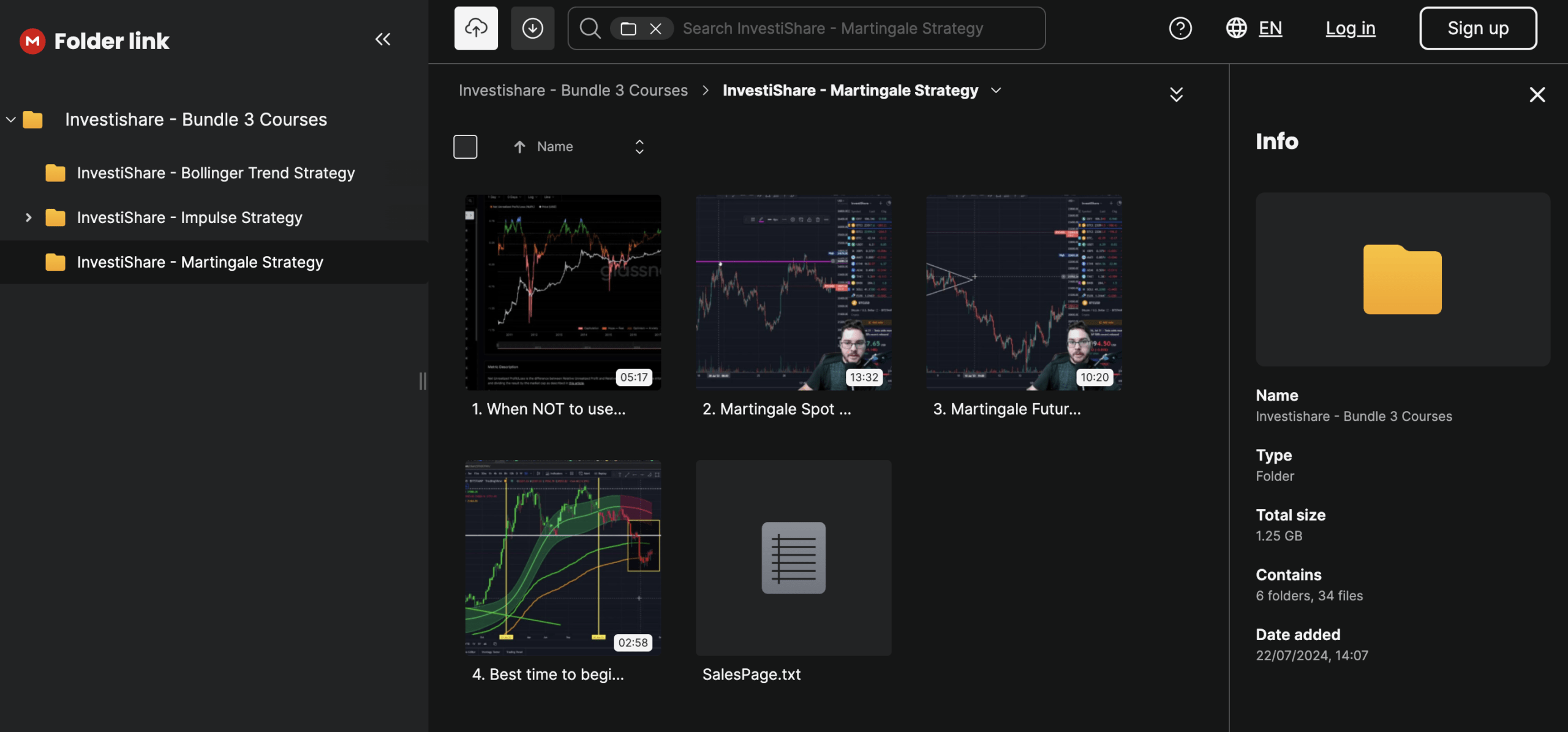Click the magnifier search icon

(x=590, y=28)
